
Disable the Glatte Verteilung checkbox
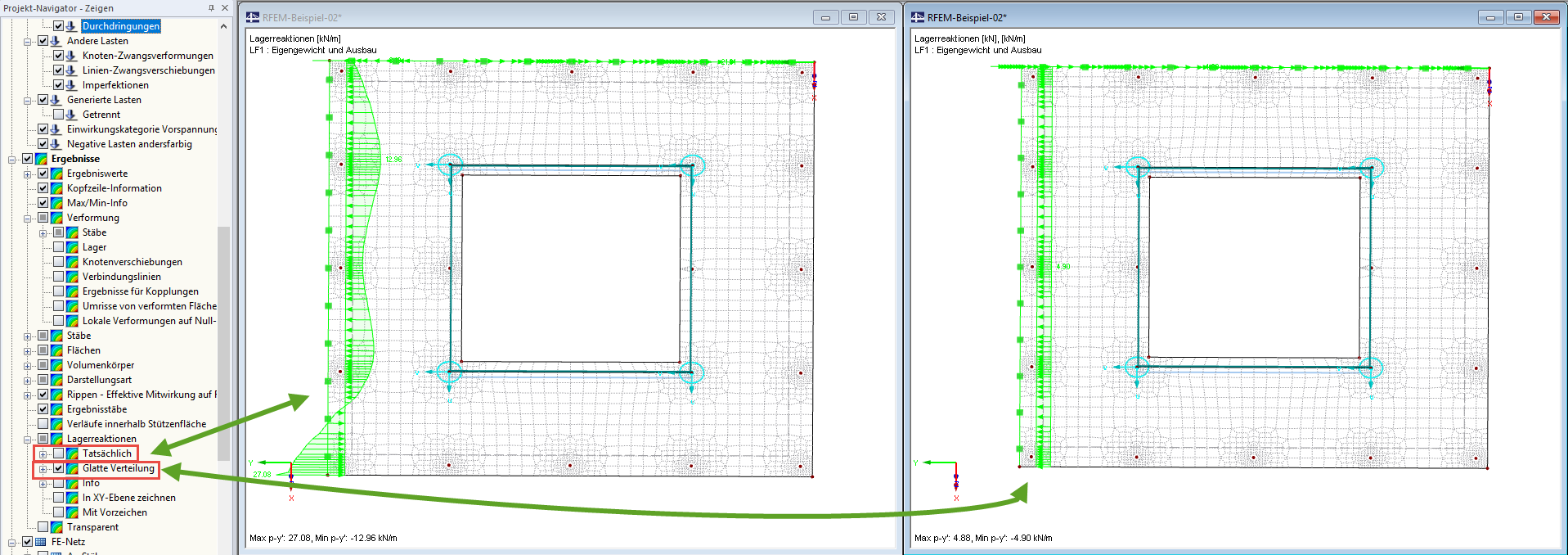58,468
